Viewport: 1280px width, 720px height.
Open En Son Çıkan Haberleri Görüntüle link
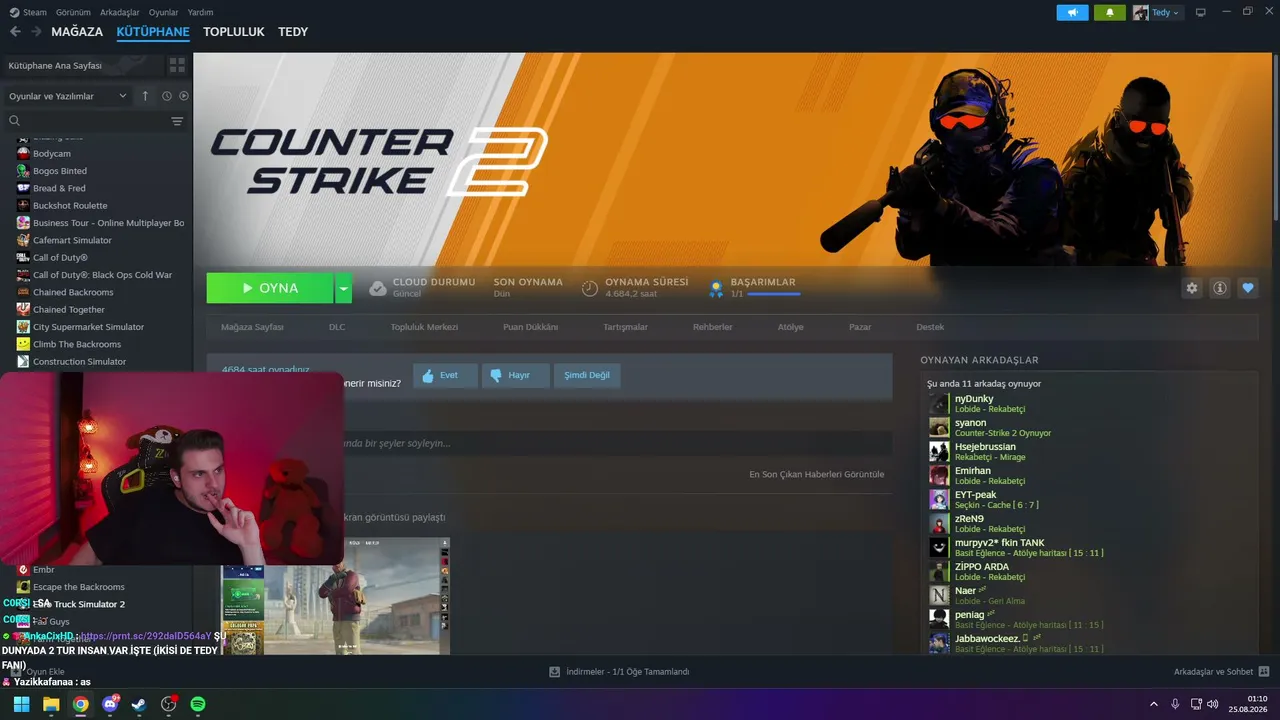point(816,474)
